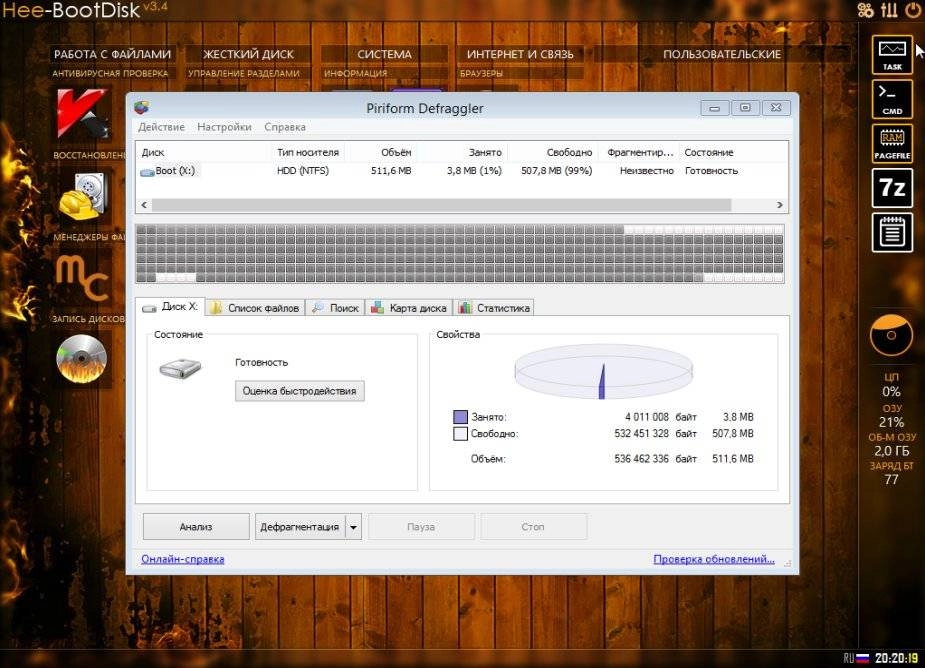Image resolution: width=925 pixels, height=668 pixels.
Task: Open the equalizer settings icon at top right
Action: [889, 9]
